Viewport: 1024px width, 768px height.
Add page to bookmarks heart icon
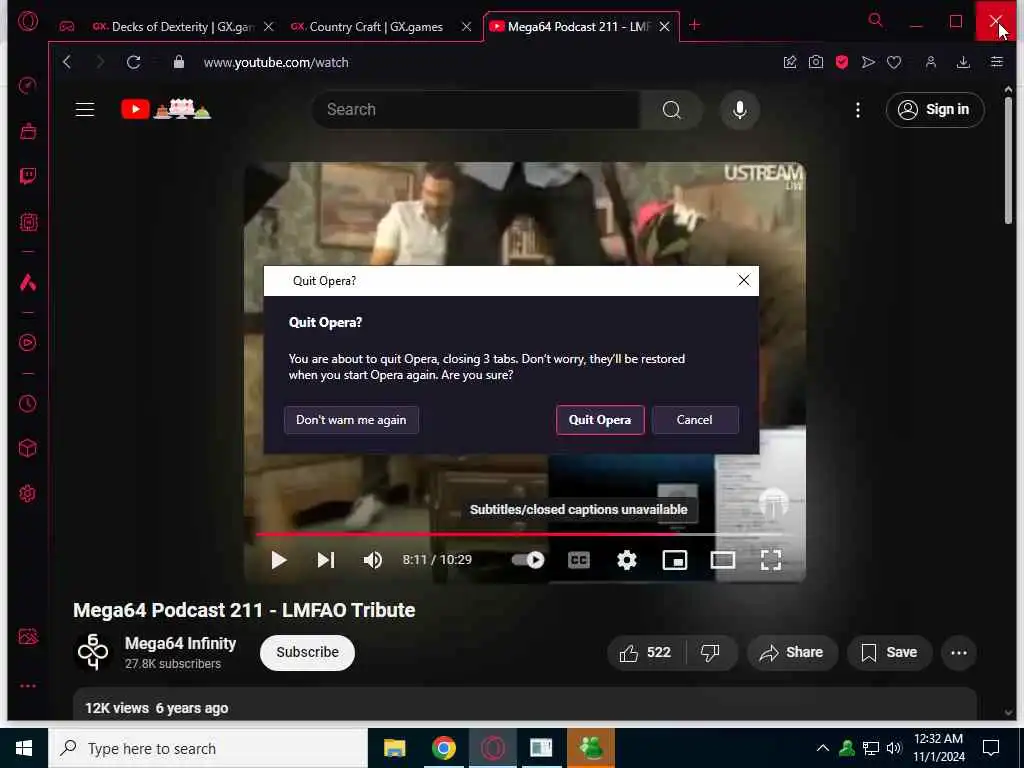coord(894,62)
